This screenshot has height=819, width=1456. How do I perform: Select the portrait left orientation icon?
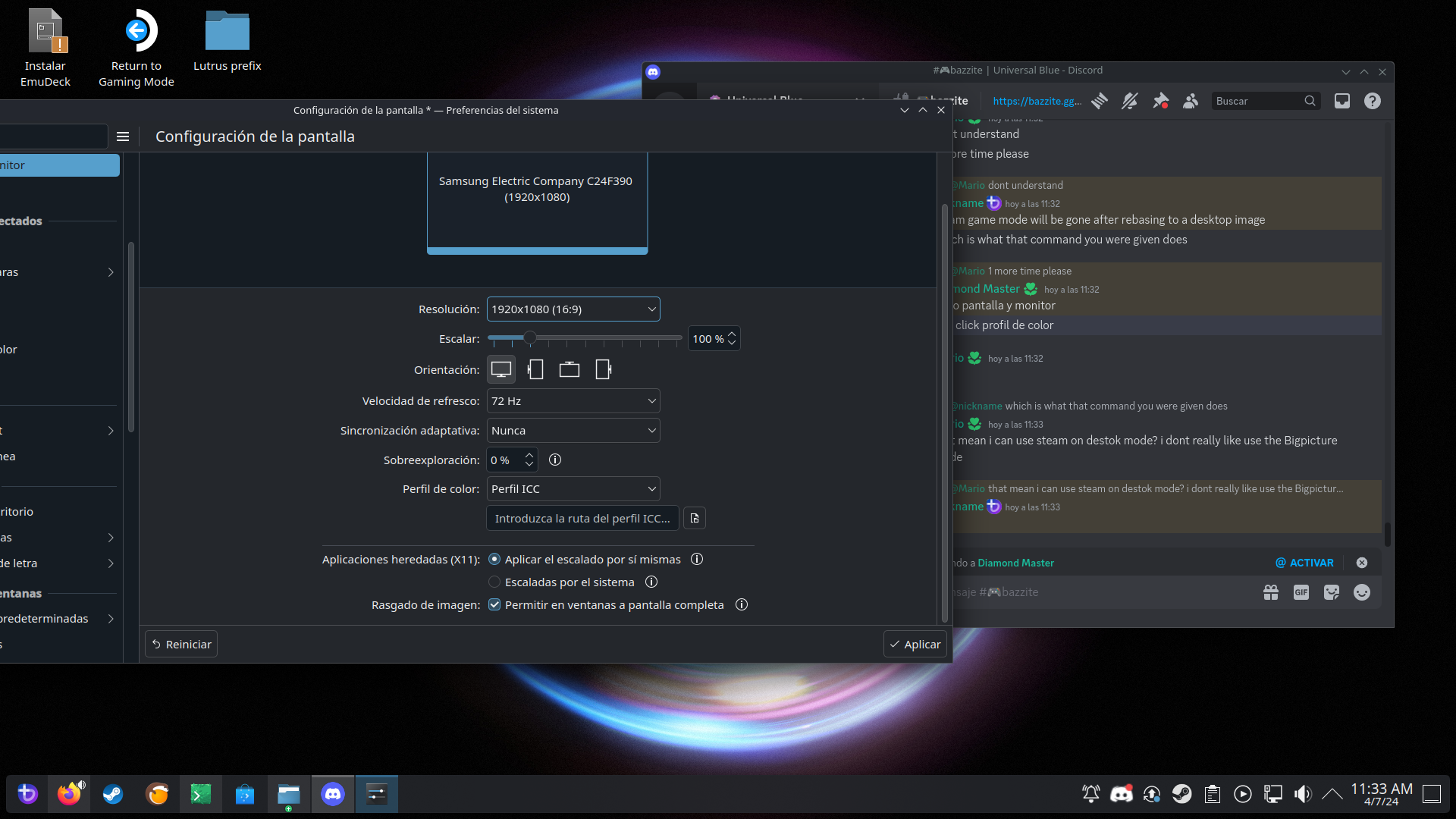tap(535, 369)
